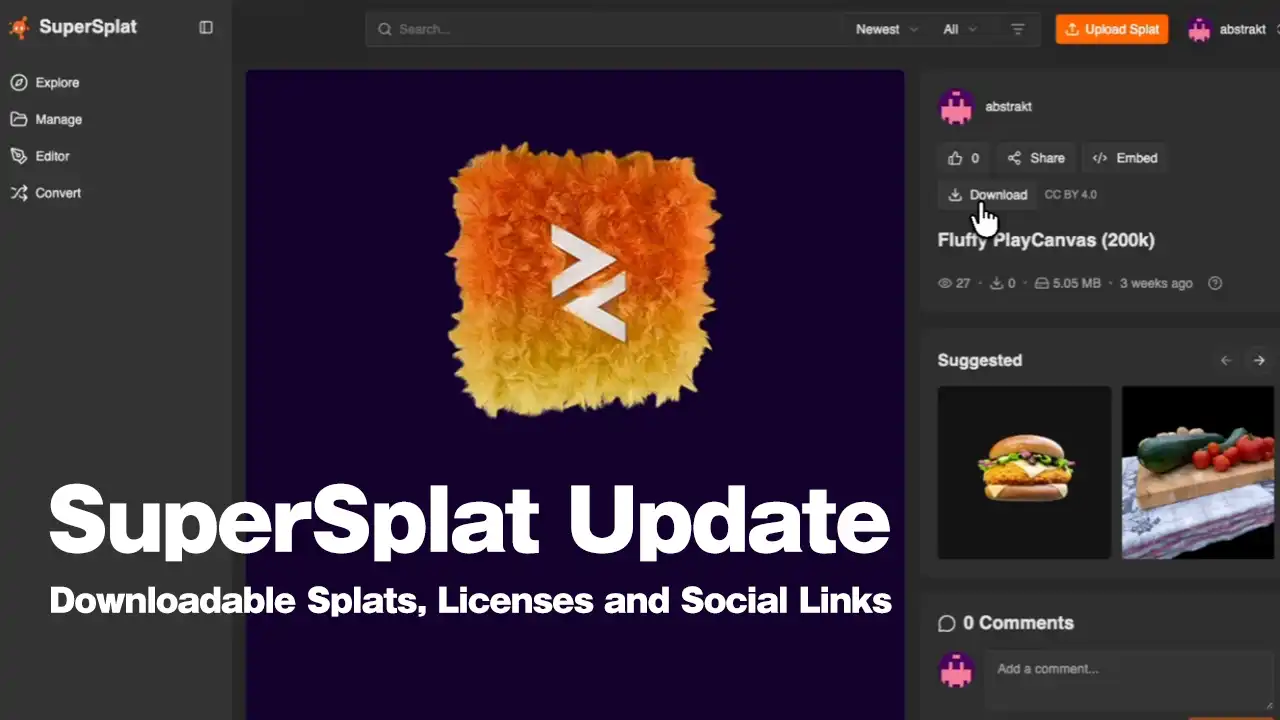This screenshot has width=1280, height=720.
Task: Click the Convert shuffle icon
Action: 19,193
